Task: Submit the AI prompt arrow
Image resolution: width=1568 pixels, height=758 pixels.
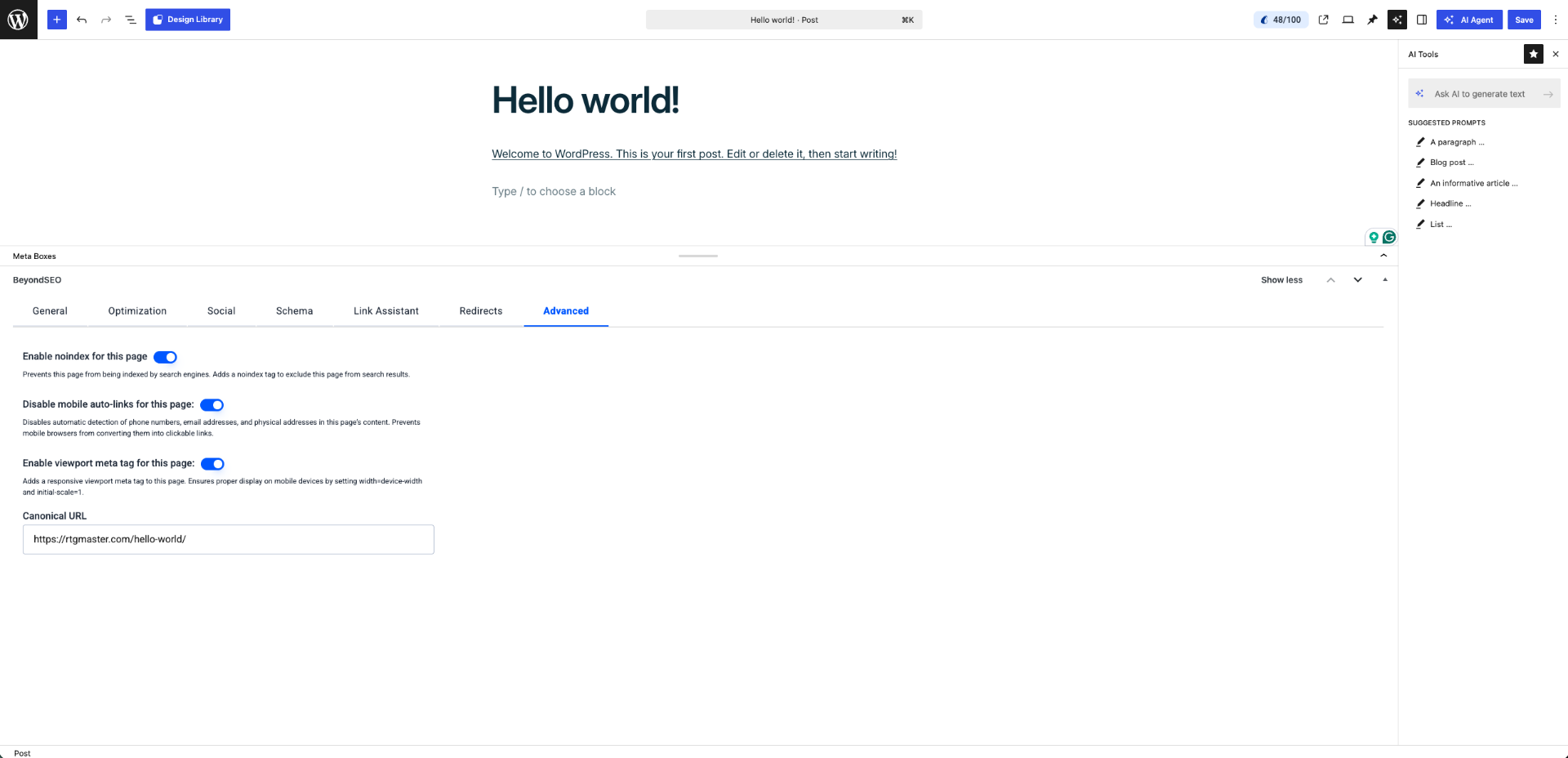Action: (x=1548, y=94)
